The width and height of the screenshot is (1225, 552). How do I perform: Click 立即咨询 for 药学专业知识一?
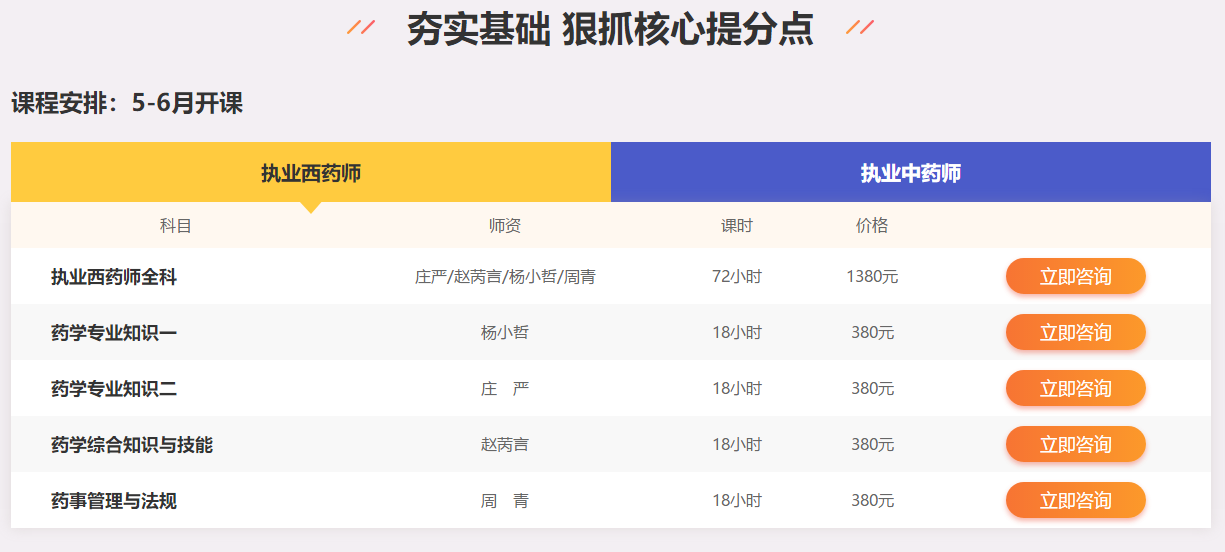click(1075, 332)
